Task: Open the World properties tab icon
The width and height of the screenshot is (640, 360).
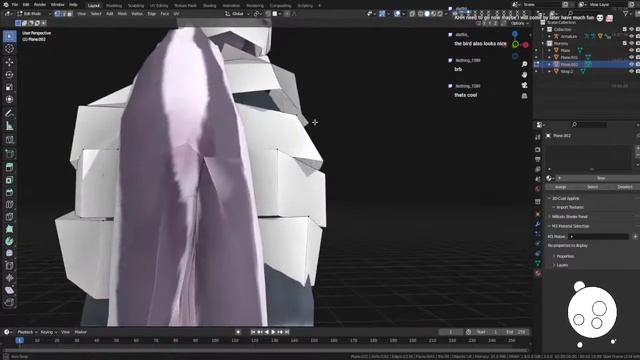Action: pos(538,189)
